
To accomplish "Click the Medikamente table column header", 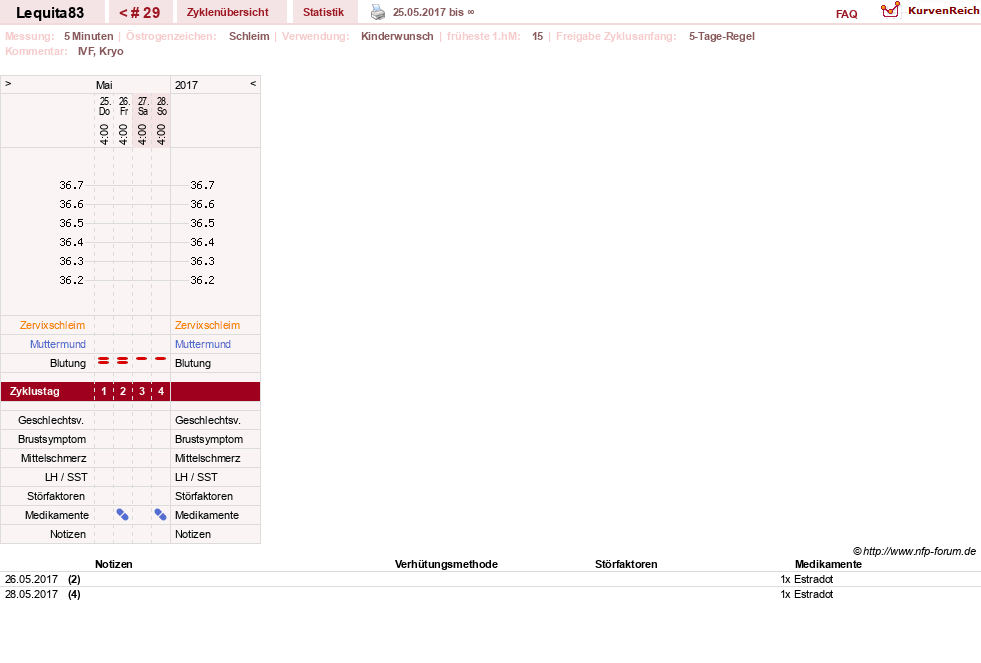I will point(828,564).
